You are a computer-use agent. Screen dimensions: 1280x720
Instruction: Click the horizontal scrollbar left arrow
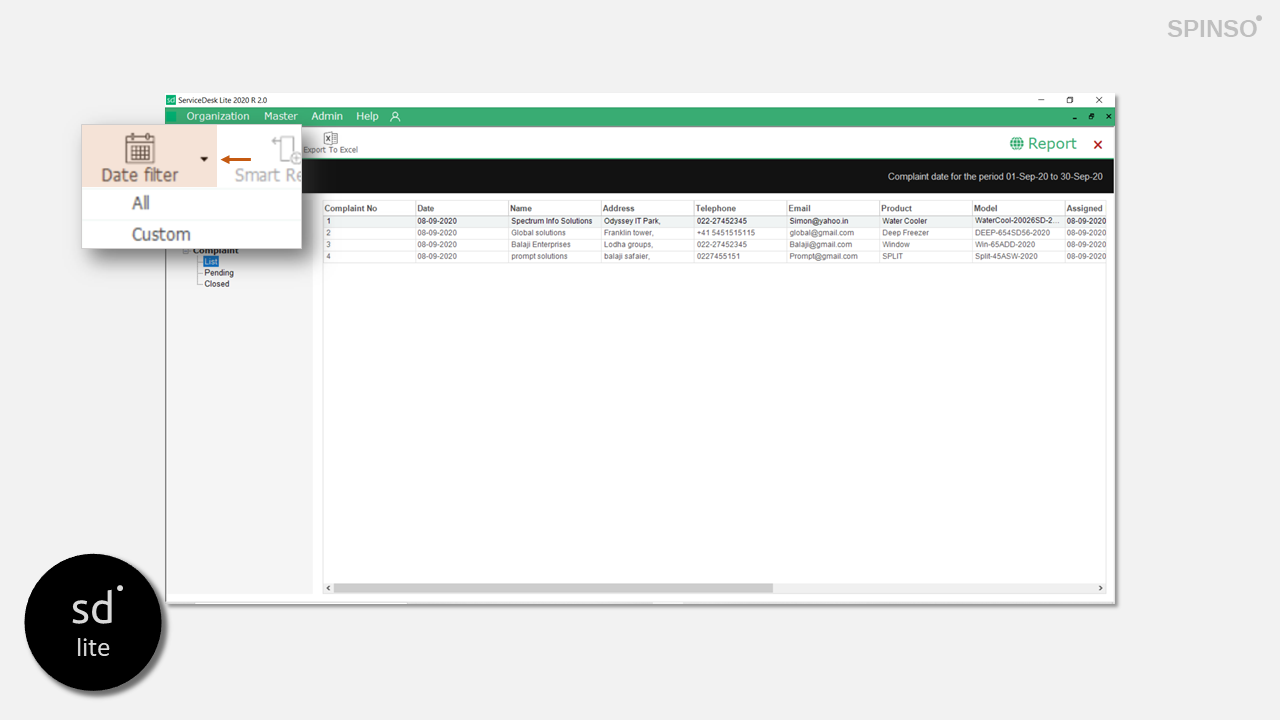pyautogui.click(x=329, y=588)
